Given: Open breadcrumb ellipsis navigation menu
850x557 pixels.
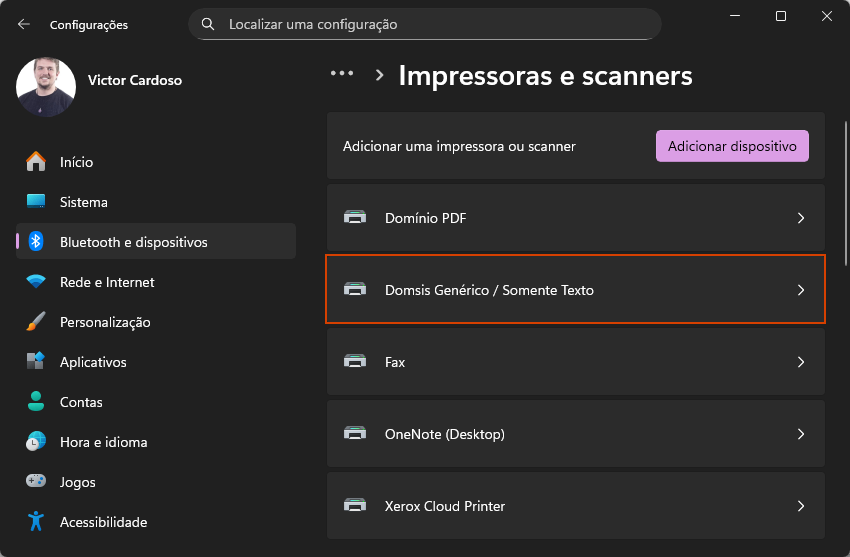Looking at the screenshot, I should click(342, 74).
